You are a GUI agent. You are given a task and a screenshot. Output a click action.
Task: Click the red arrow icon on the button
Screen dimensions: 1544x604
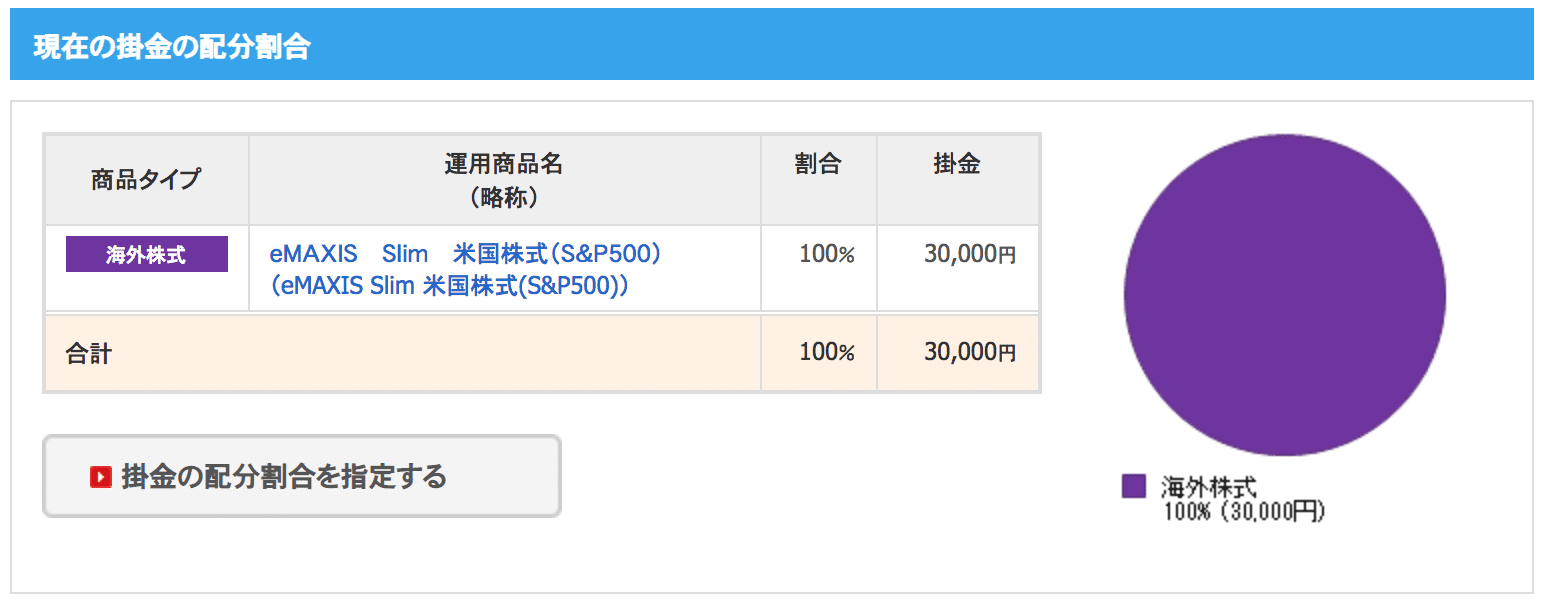100,476
